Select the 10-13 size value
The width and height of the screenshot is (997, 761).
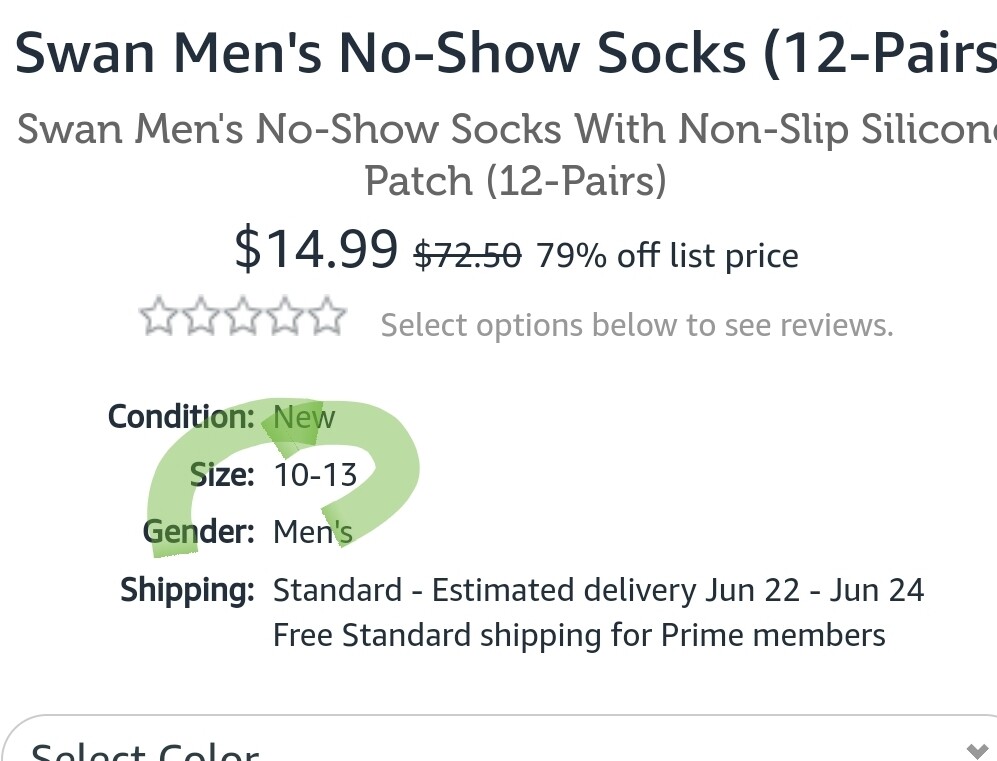coord(315,474)
